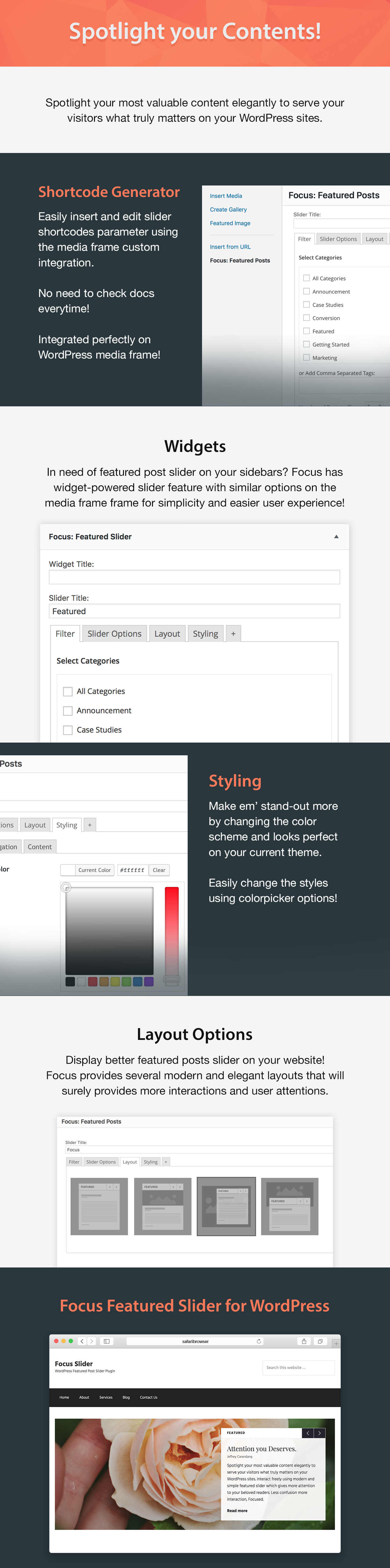Adjust the red hue slider in colorpicker
The height and width of the screenshot is (1568, 390).
click(x=171, y=936)
